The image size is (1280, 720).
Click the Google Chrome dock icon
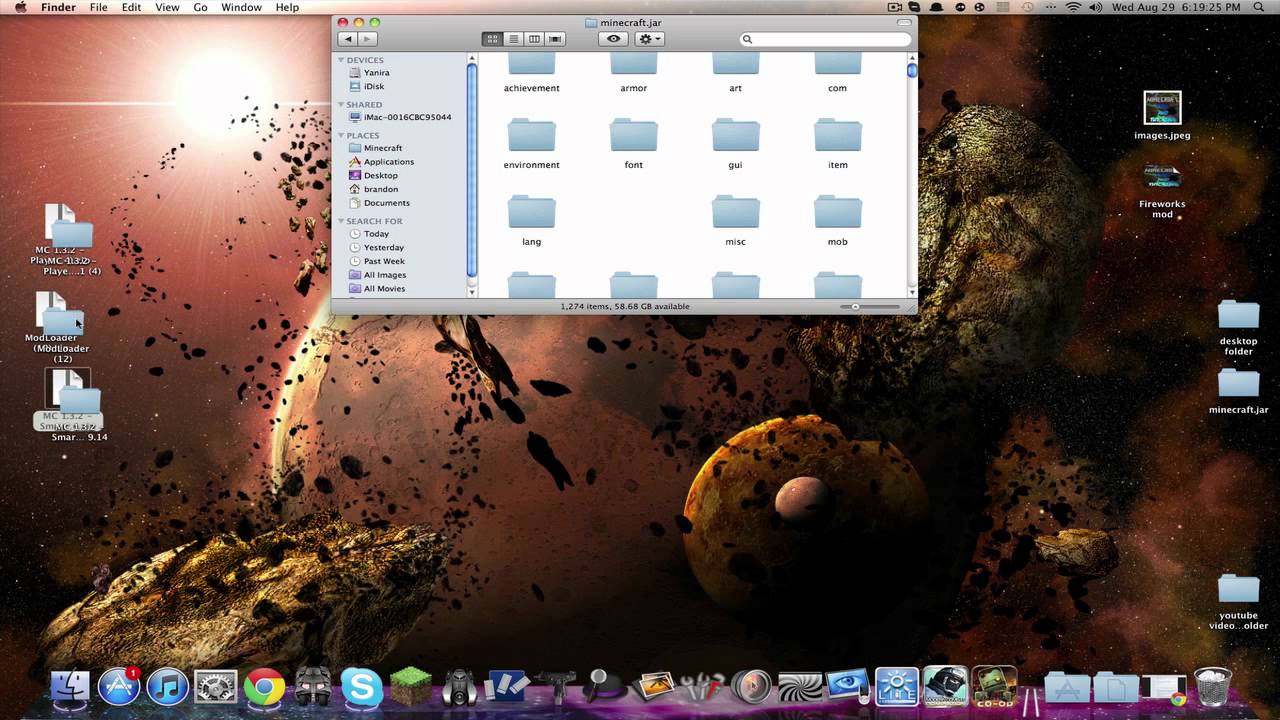pyautogui.click(x=264, y=686)
